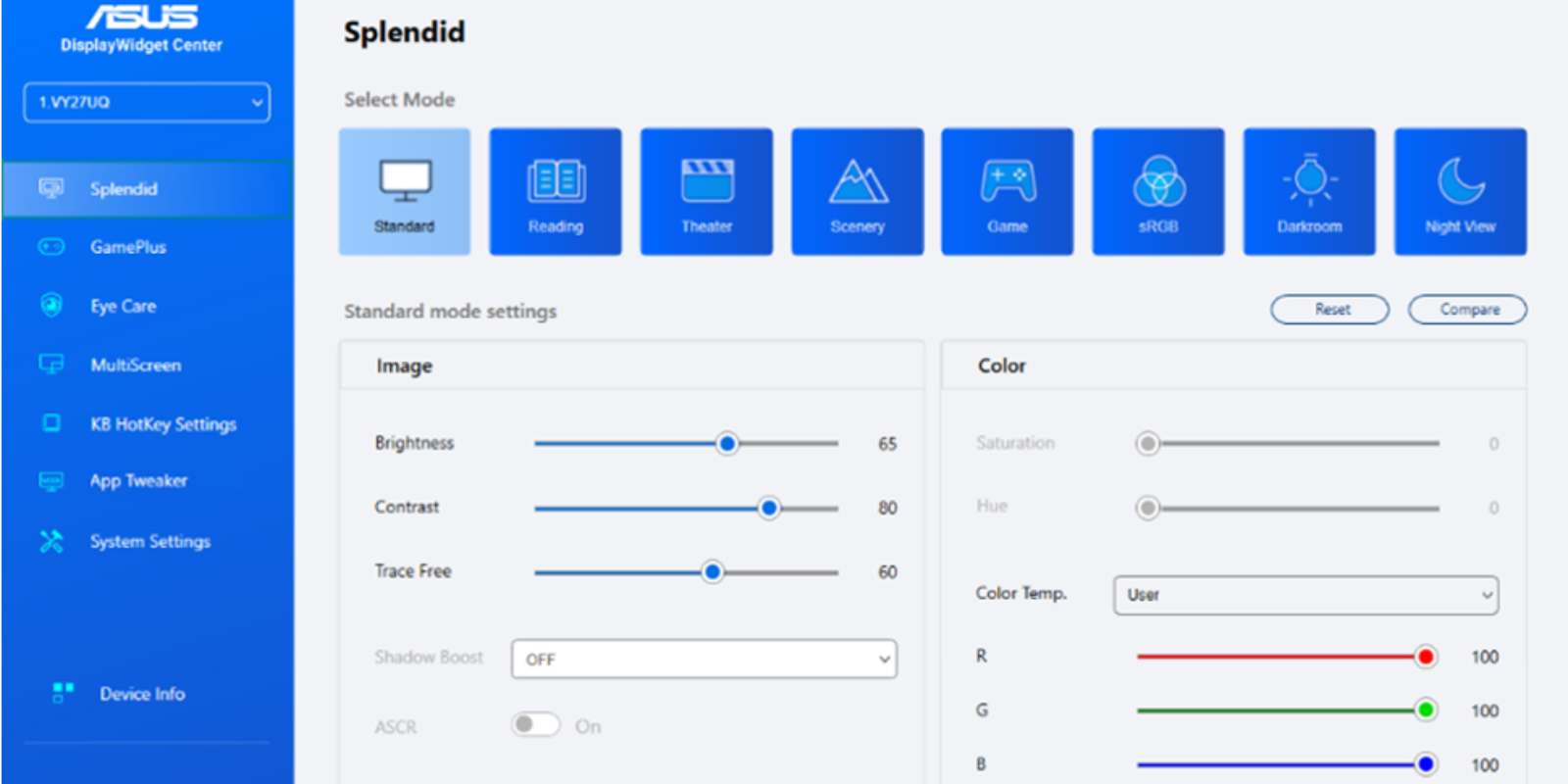Click the System Settings tools icon
The width and height of the screenshot is (1568, 784).
tap(51, 541)
